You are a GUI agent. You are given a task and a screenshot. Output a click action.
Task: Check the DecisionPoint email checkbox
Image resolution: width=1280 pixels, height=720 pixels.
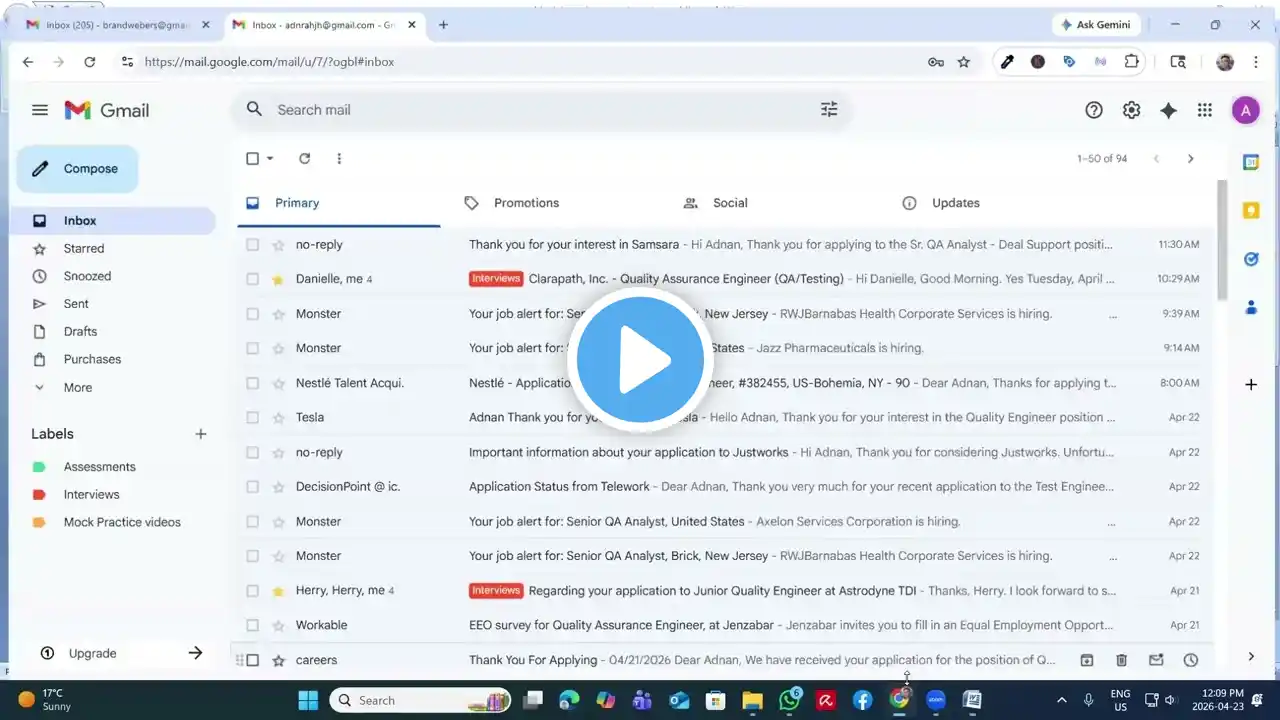click(252, 487)
